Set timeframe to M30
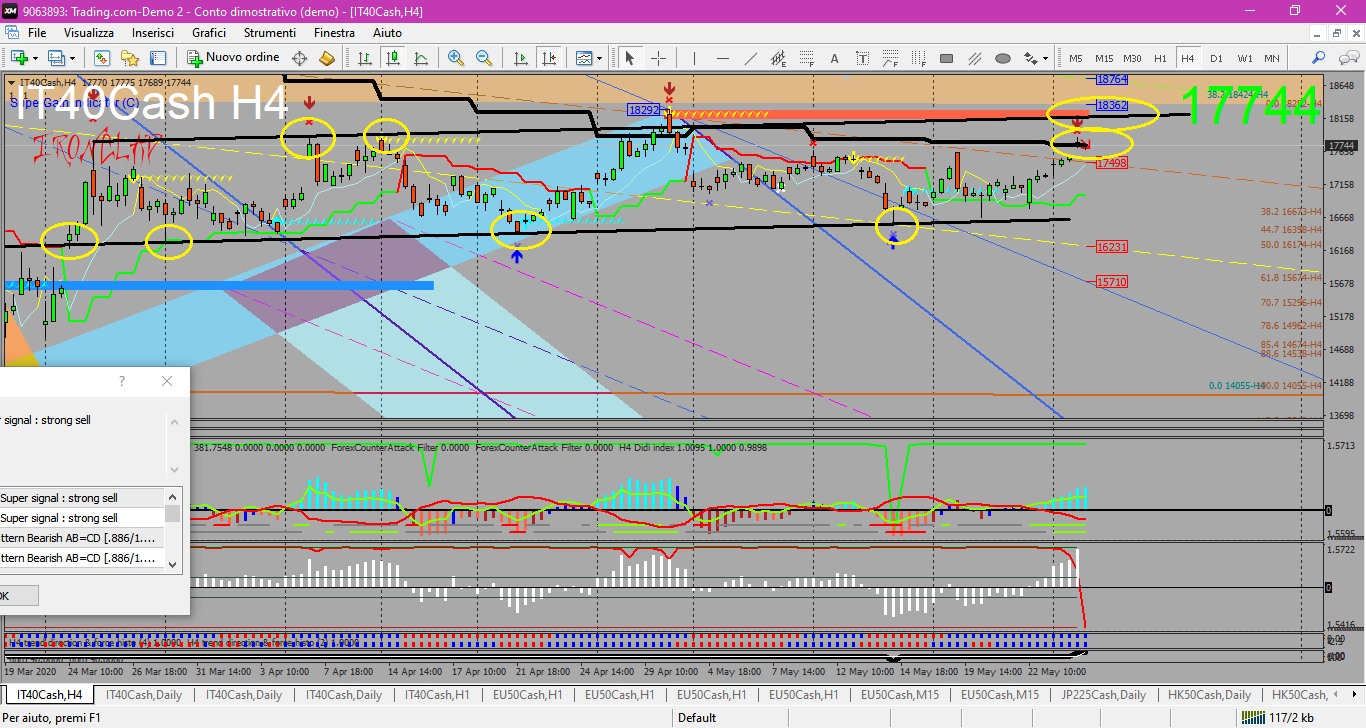The width and height of the screenshot is (1366, 728). pyautogui.click(x=1132, y=58)
